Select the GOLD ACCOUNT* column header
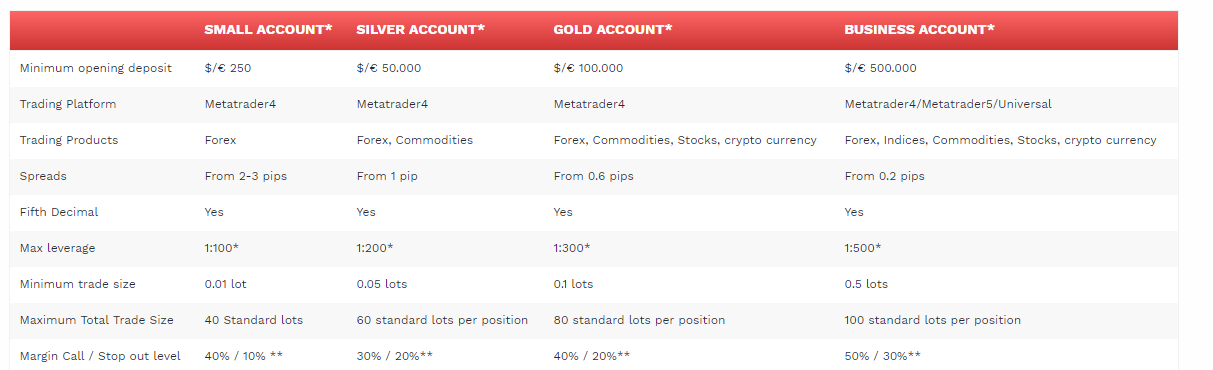 (x=612, y=30)
